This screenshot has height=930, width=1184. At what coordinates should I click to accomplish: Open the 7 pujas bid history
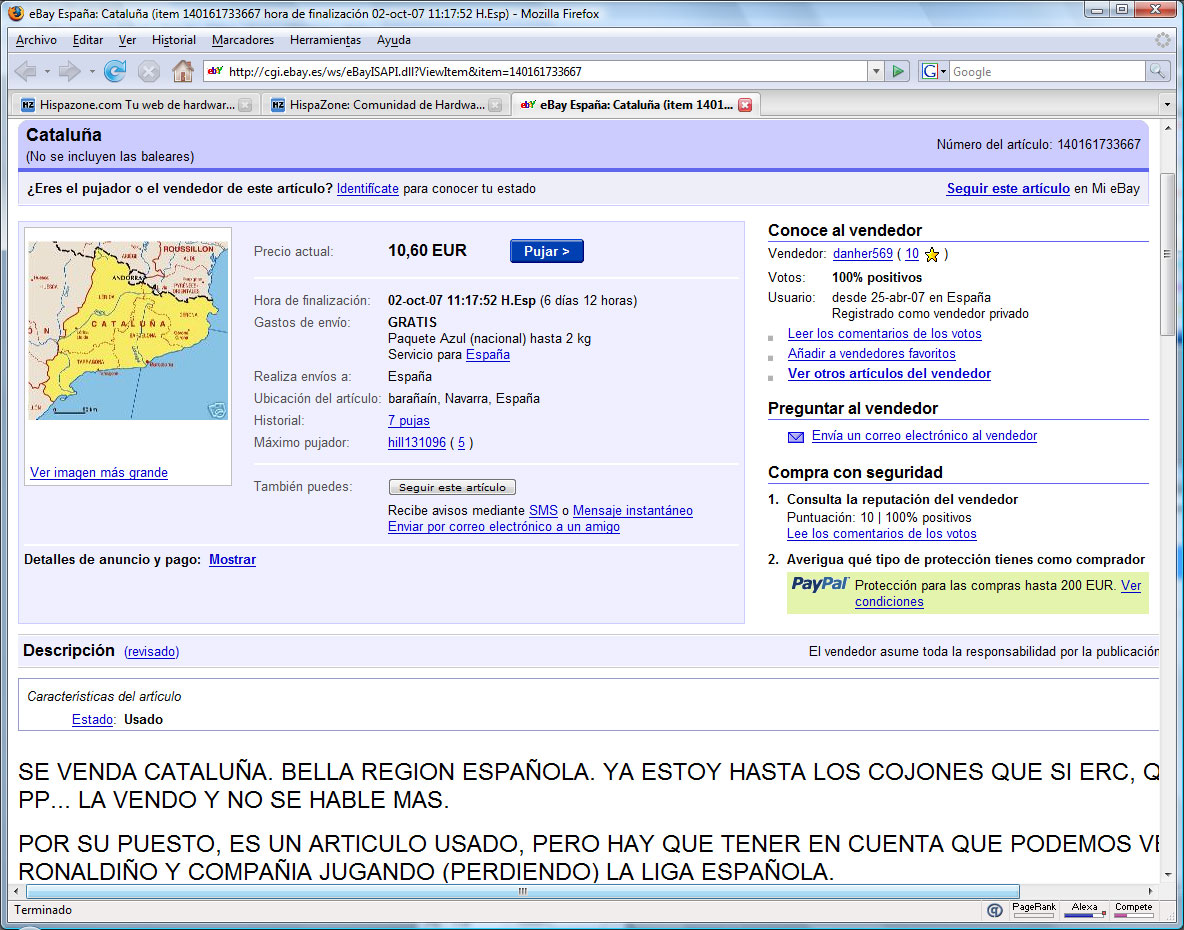[x=409, y=420]
